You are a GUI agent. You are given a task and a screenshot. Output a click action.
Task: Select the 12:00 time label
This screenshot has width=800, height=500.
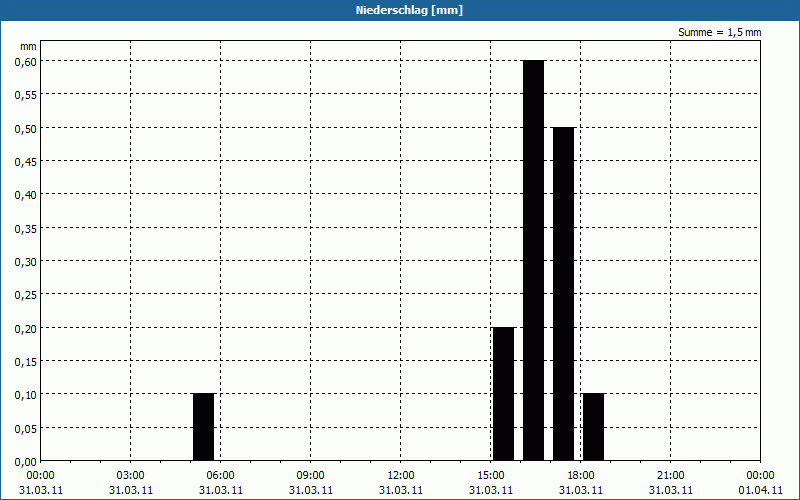[401, 476]
